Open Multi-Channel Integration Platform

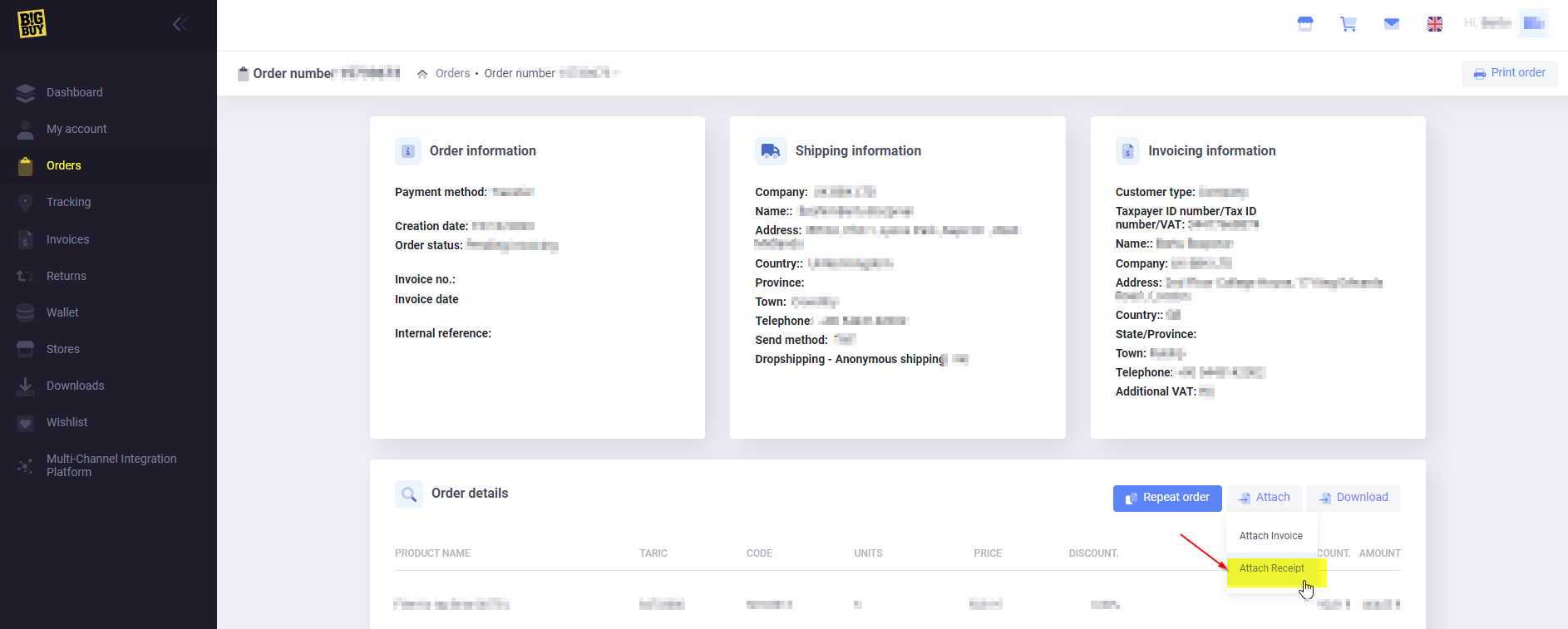(111, 465)
